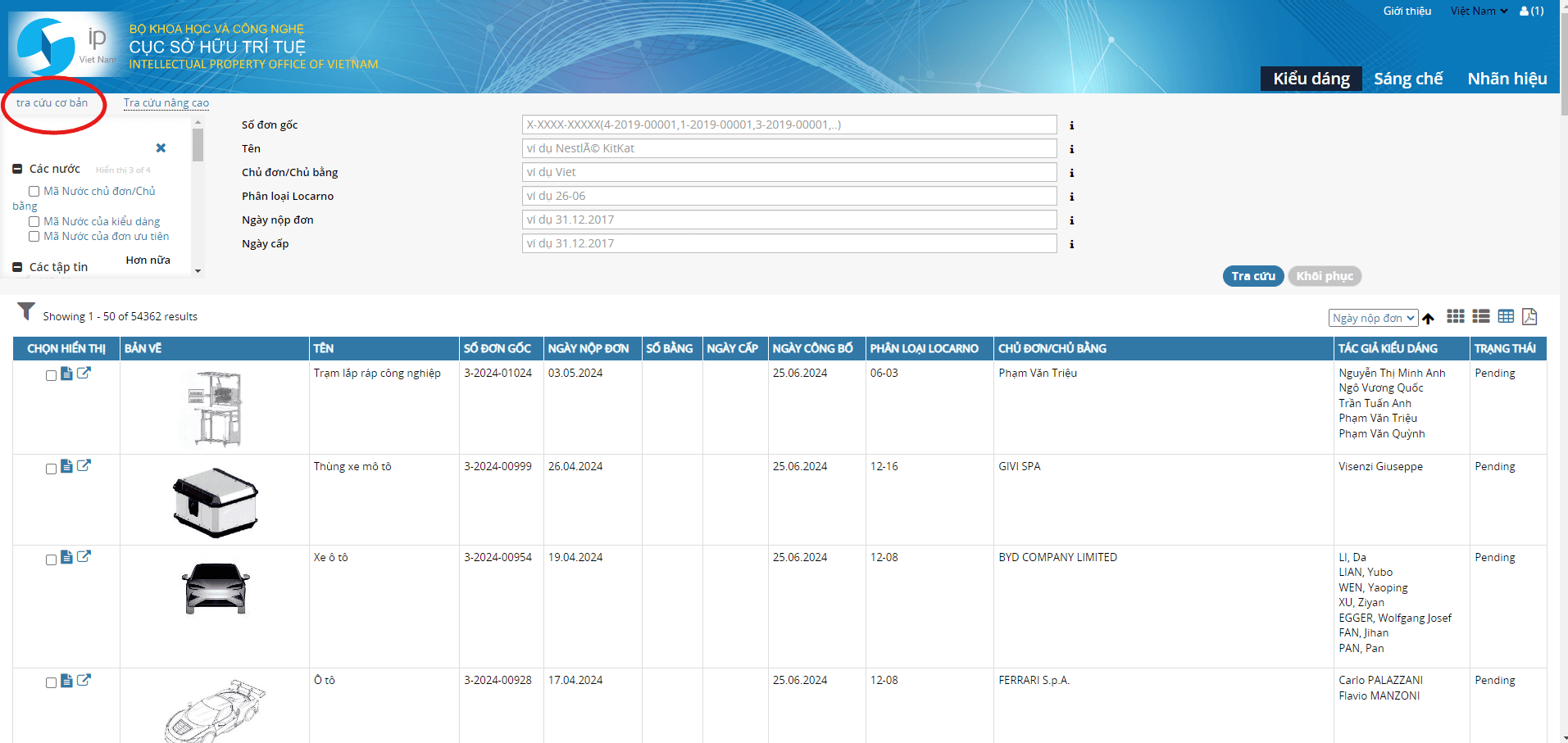Open the Ngày nộp đơn sort dropdown
The width and height of the screenshot is (1568, 743).
point(1373,318)
